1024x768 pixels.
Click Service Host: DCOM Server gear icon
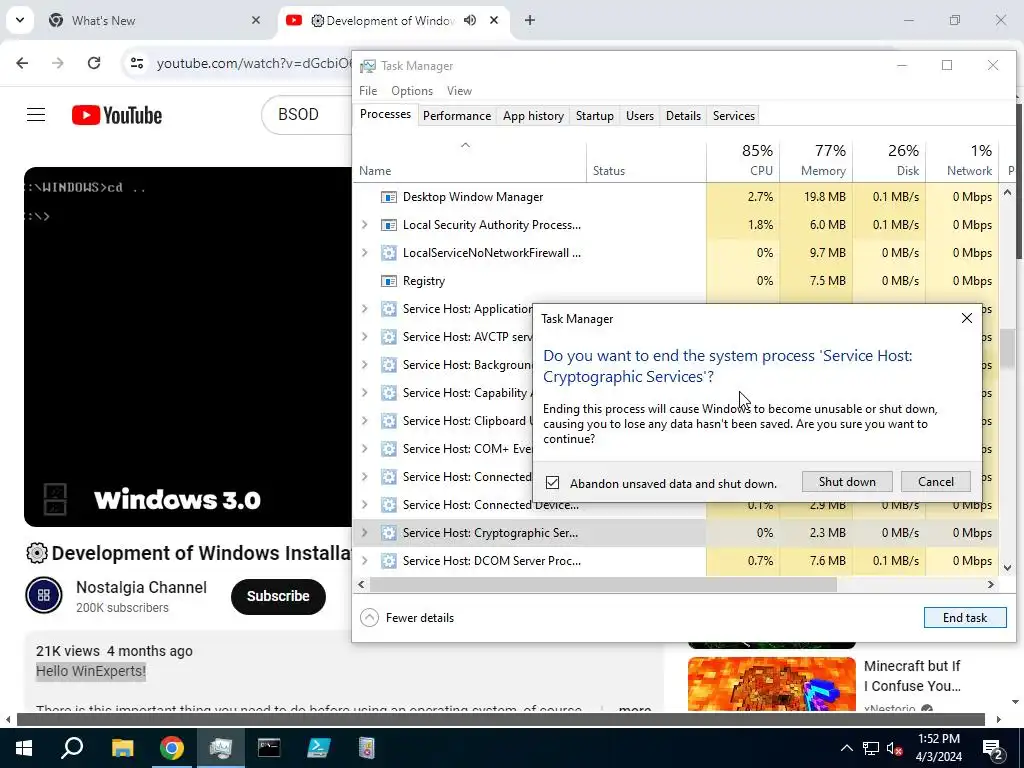389,561
